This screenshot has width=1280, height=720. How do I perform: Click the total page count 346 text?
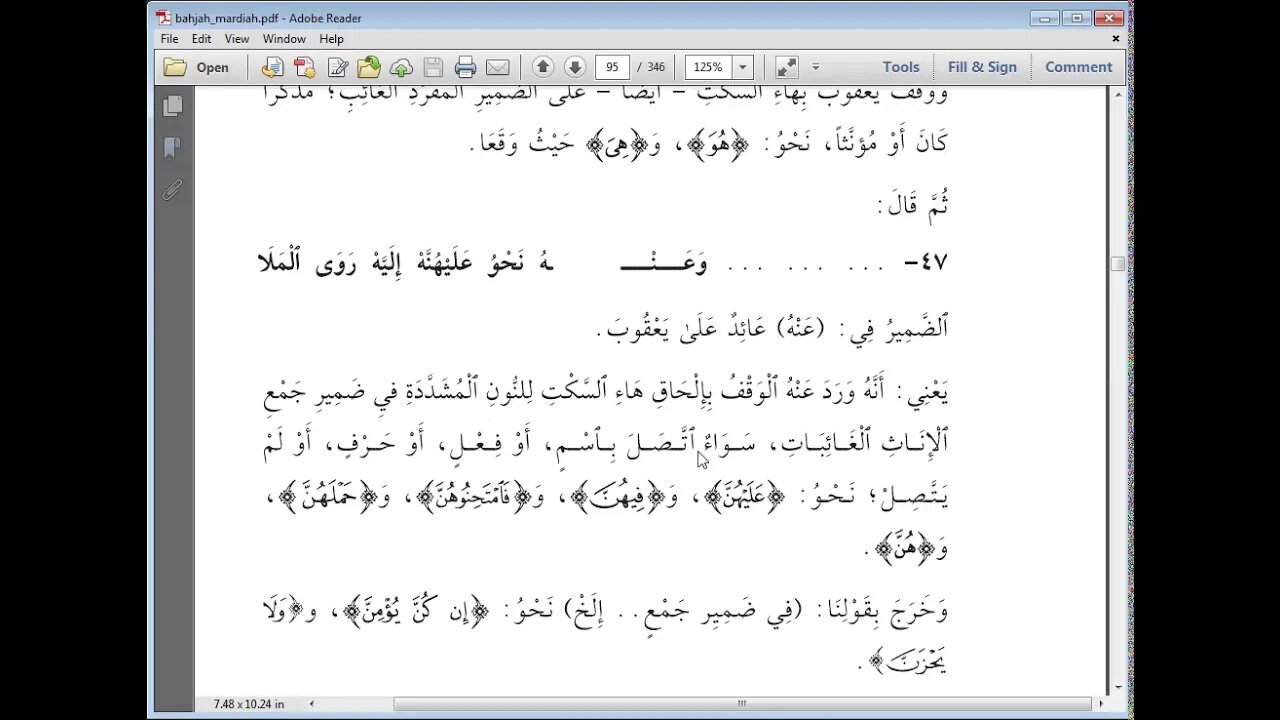[x=657, y=67]
